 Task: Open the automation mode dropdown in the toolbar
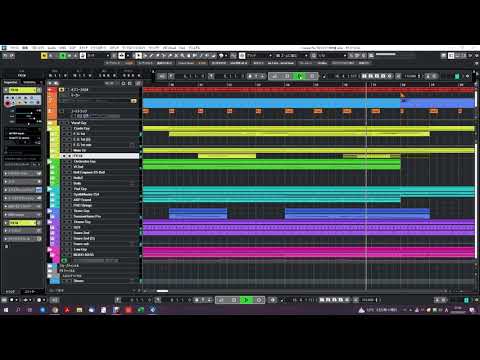pyautogui.click(x=97, y=56)
